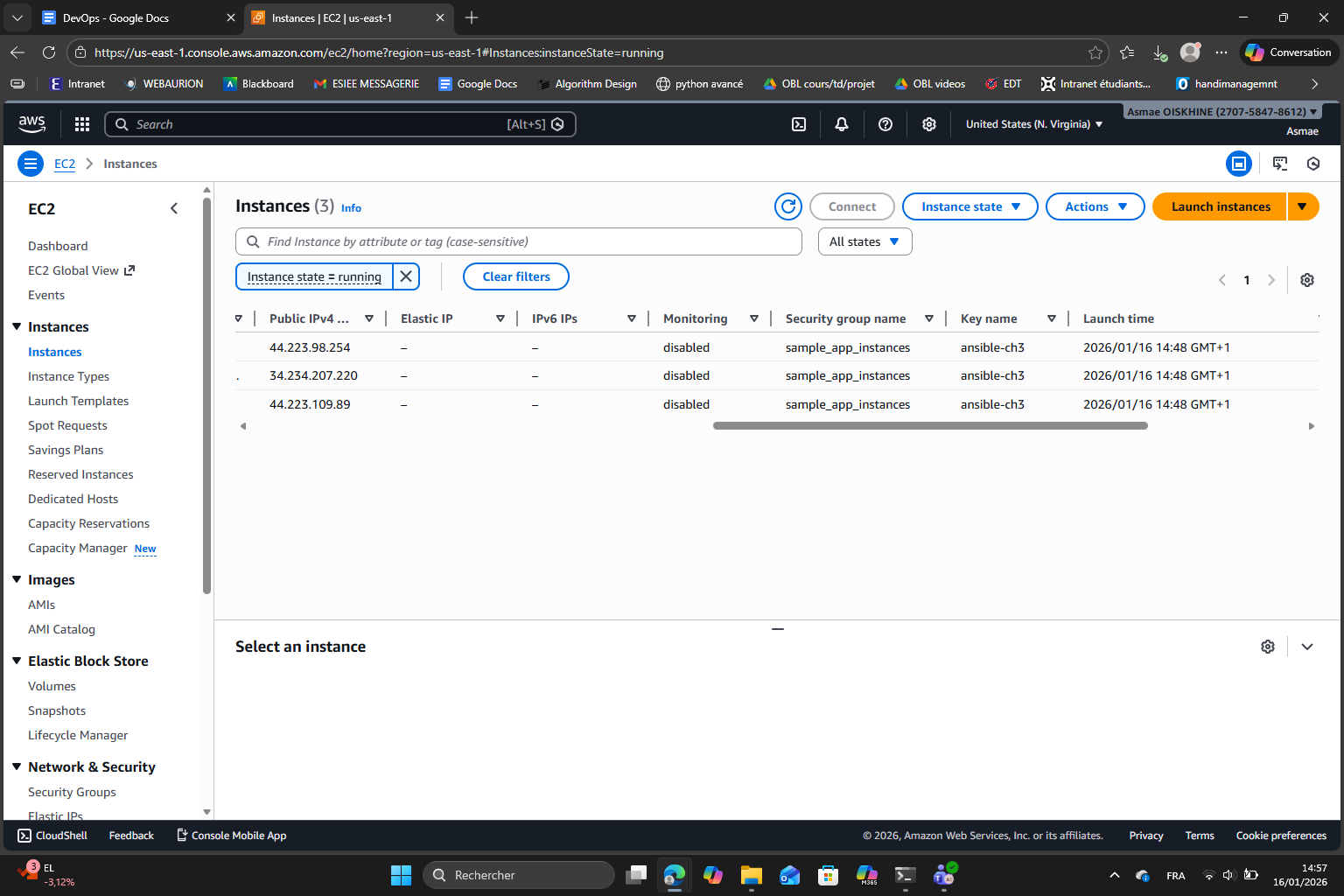The image size is (1344, 896).
Task: Open the Instance state dropdown
Action: pyautogui.click(x=969, y=206)
